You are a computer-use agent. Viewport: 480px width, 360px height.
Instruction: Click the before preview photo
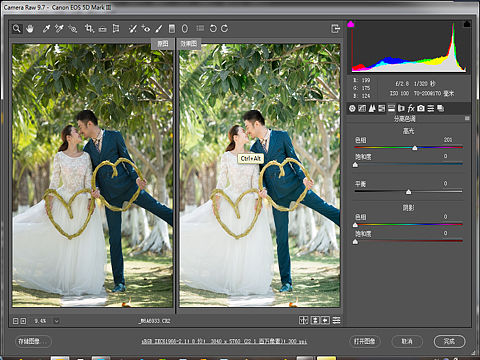coord(92,175)
